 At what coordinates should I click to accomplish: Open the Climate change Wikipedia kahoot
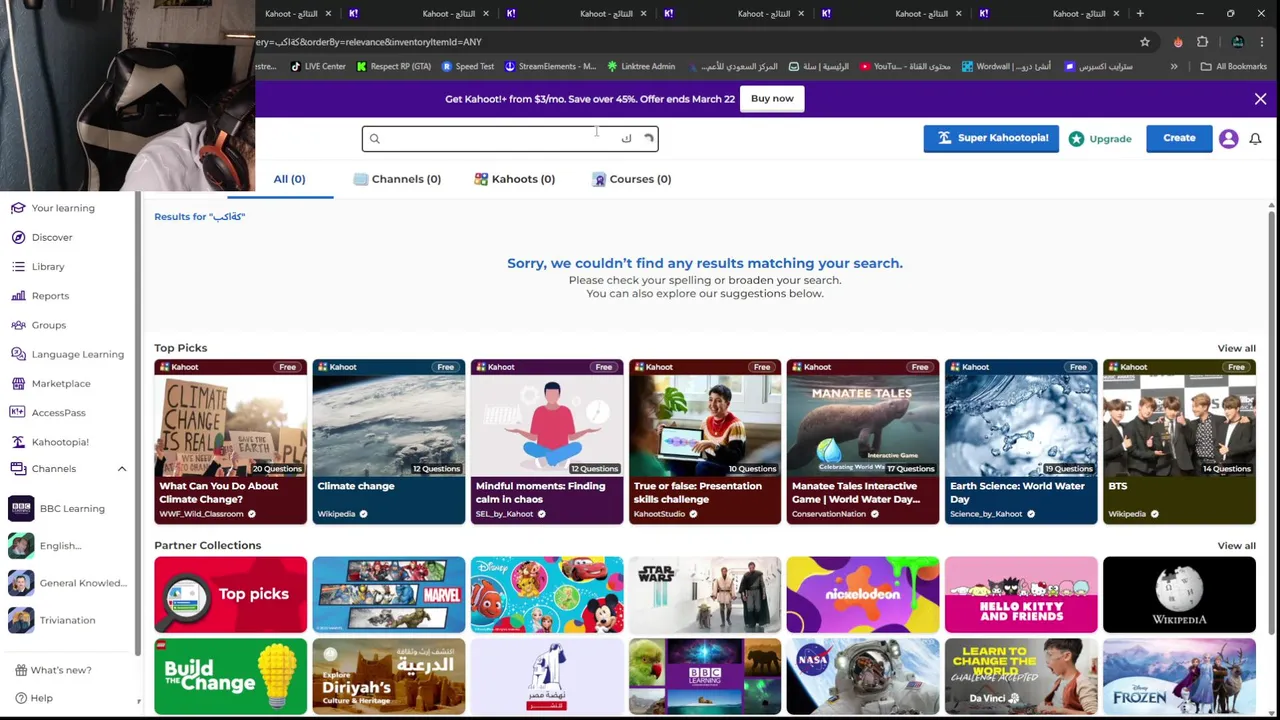(x=388, y=441)
